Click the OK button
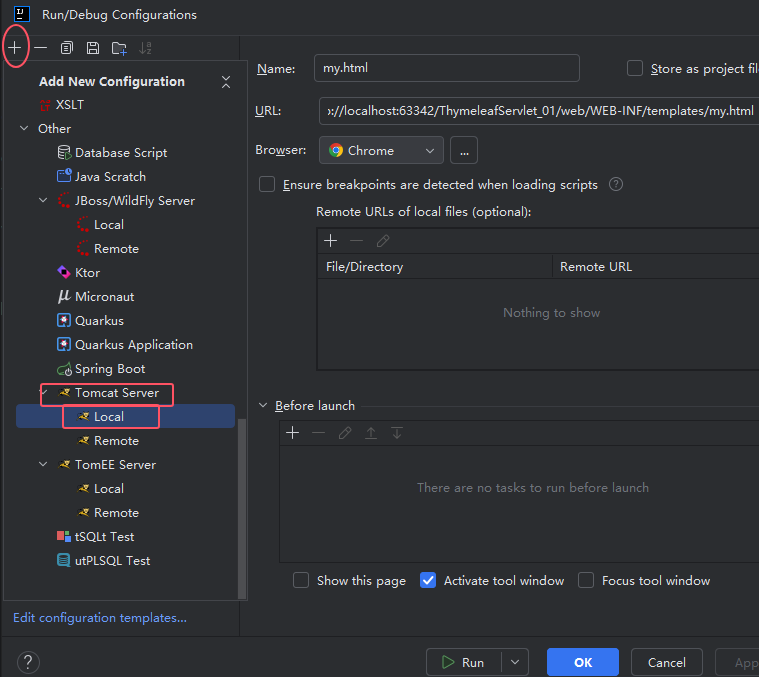 tap(583, 662)
